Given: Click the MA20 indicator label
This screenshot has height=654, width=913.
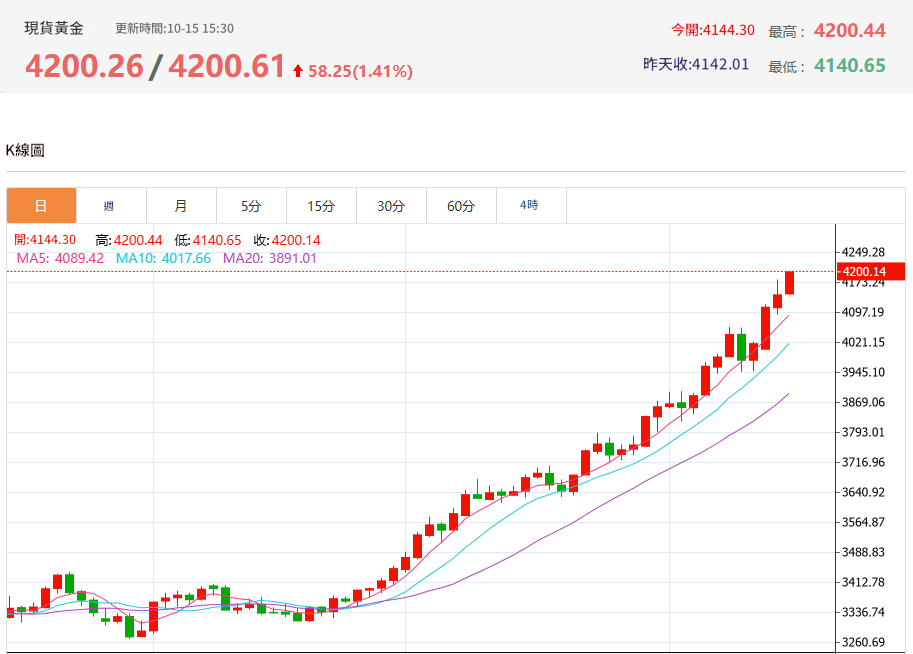Looking at the screenshot, I should [269, 258].
